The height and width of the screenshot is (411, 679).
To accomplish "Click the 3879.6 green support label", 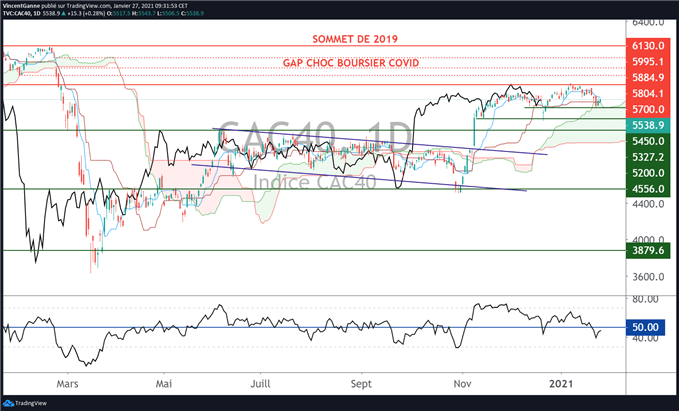I will point(648,250).
